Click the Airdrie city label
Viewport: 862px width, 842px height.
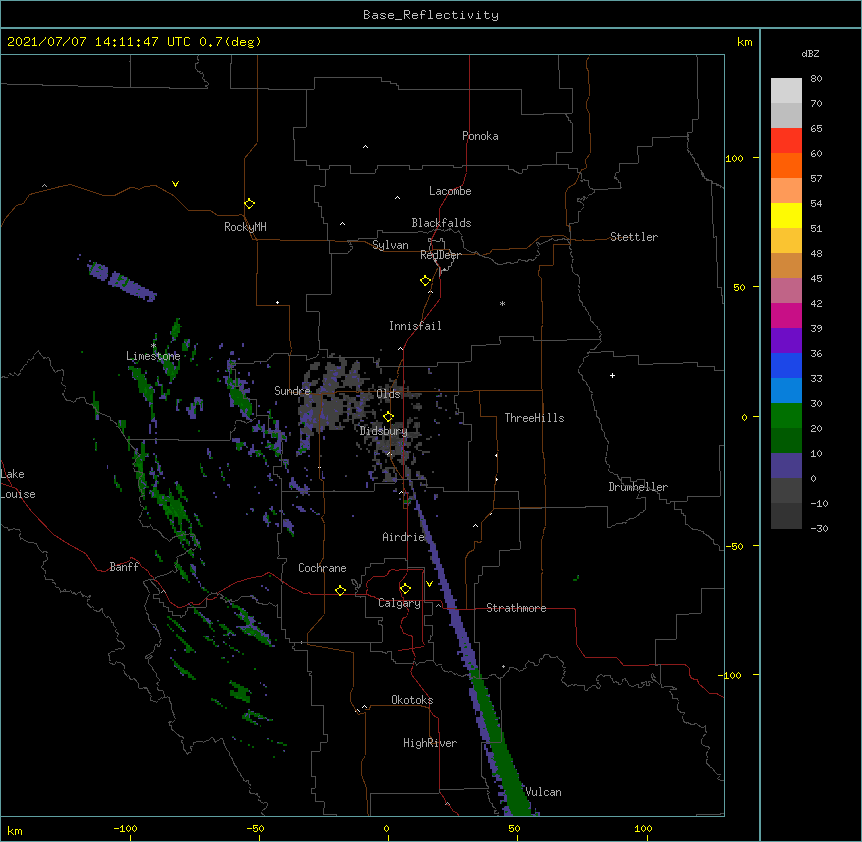click(404, 537)
